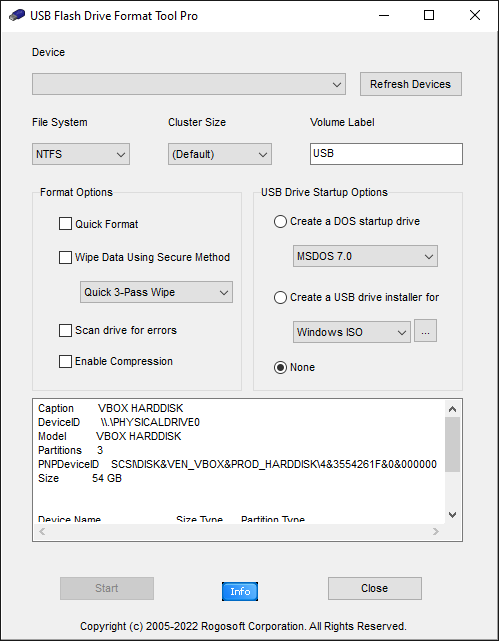Image resolution: width=499 pixels, height=641 pixels.
Task: Open the File System NTFS dropdown
Action: coord(81,154)
